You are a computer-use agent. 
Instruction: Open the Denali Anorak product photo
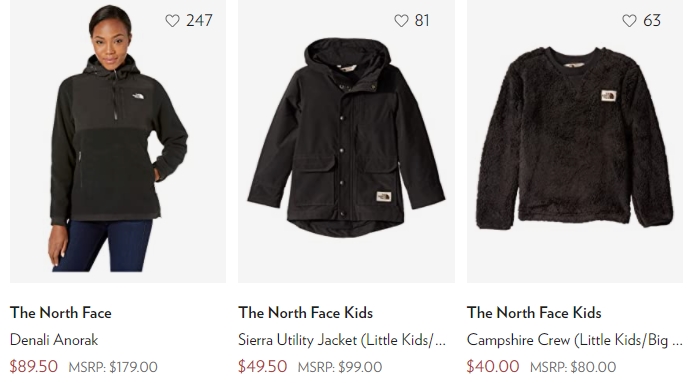[x=118, y=141]
